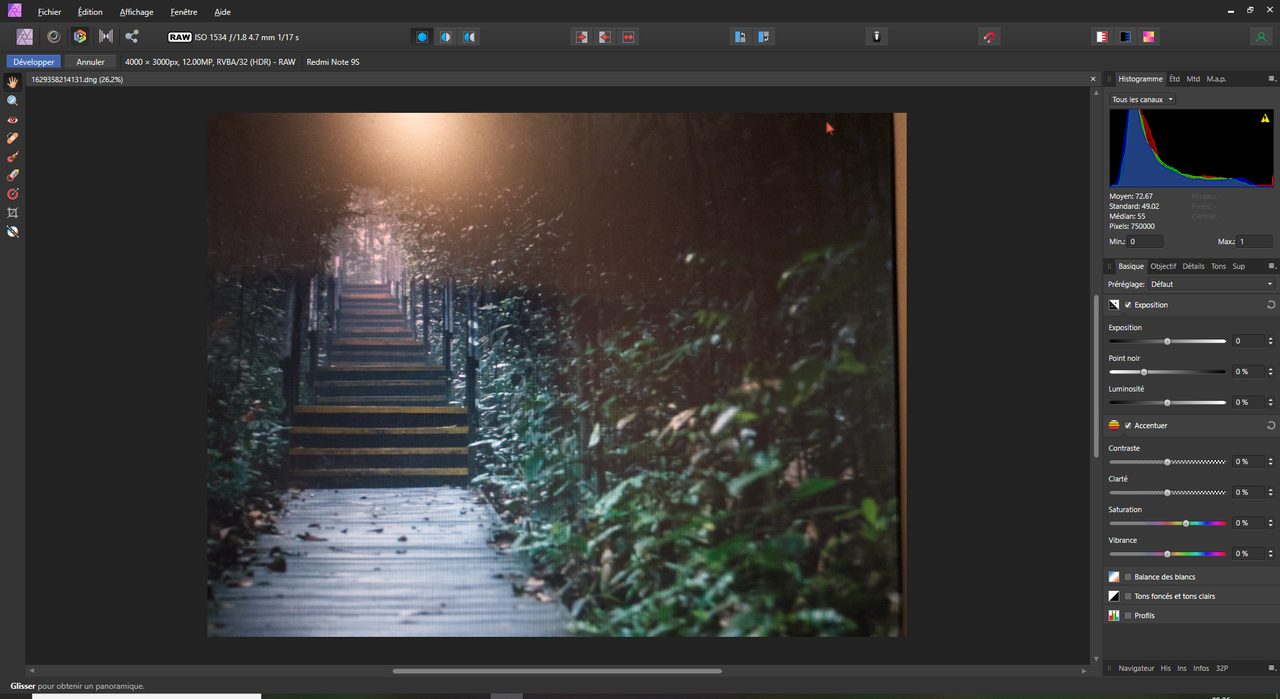This screenshot has height=699, width=1280.
Task: Click the histogram Min value field
Action: 1146,242
